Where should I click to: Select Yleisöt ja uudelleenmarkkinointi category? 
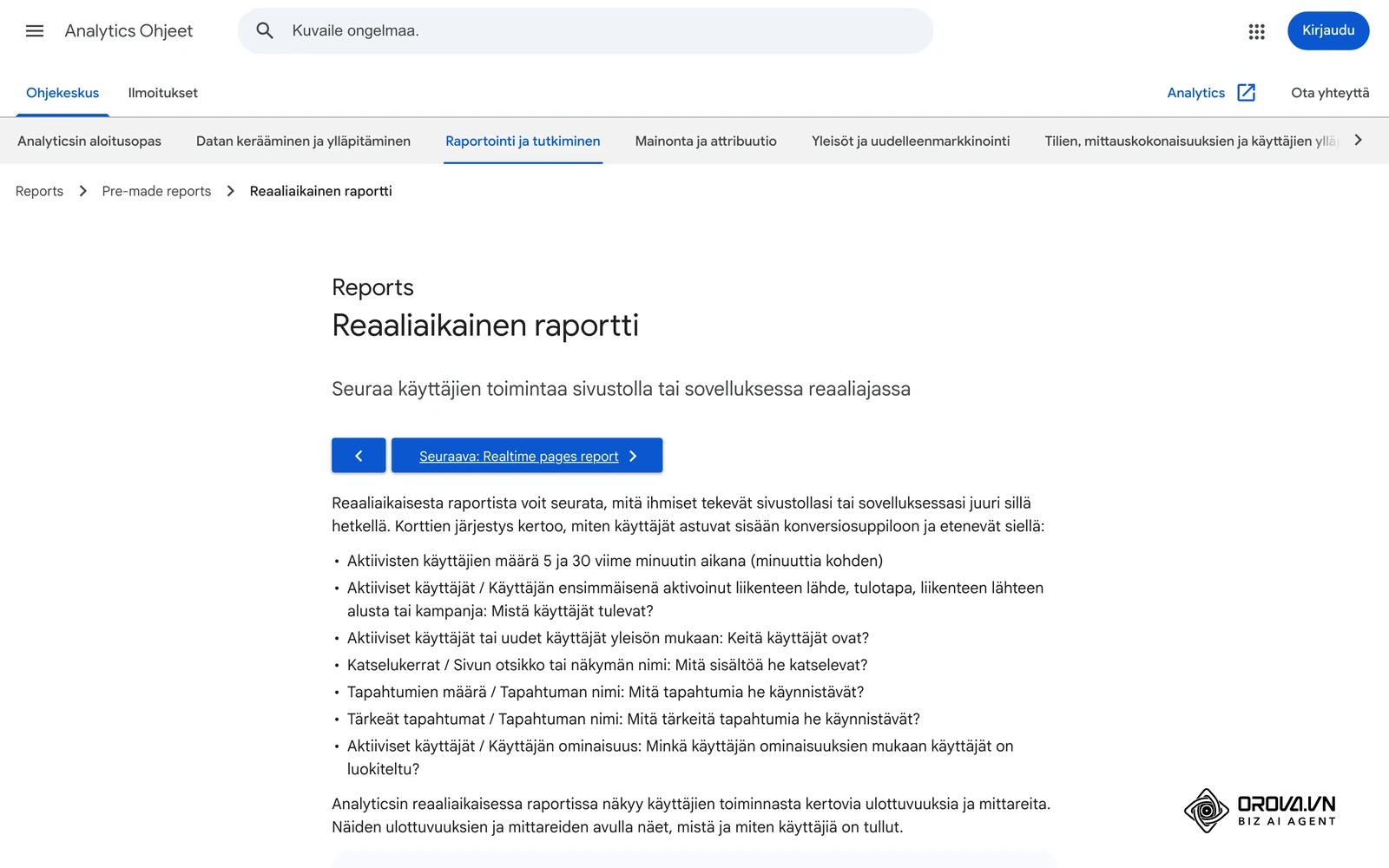[911, 141]
